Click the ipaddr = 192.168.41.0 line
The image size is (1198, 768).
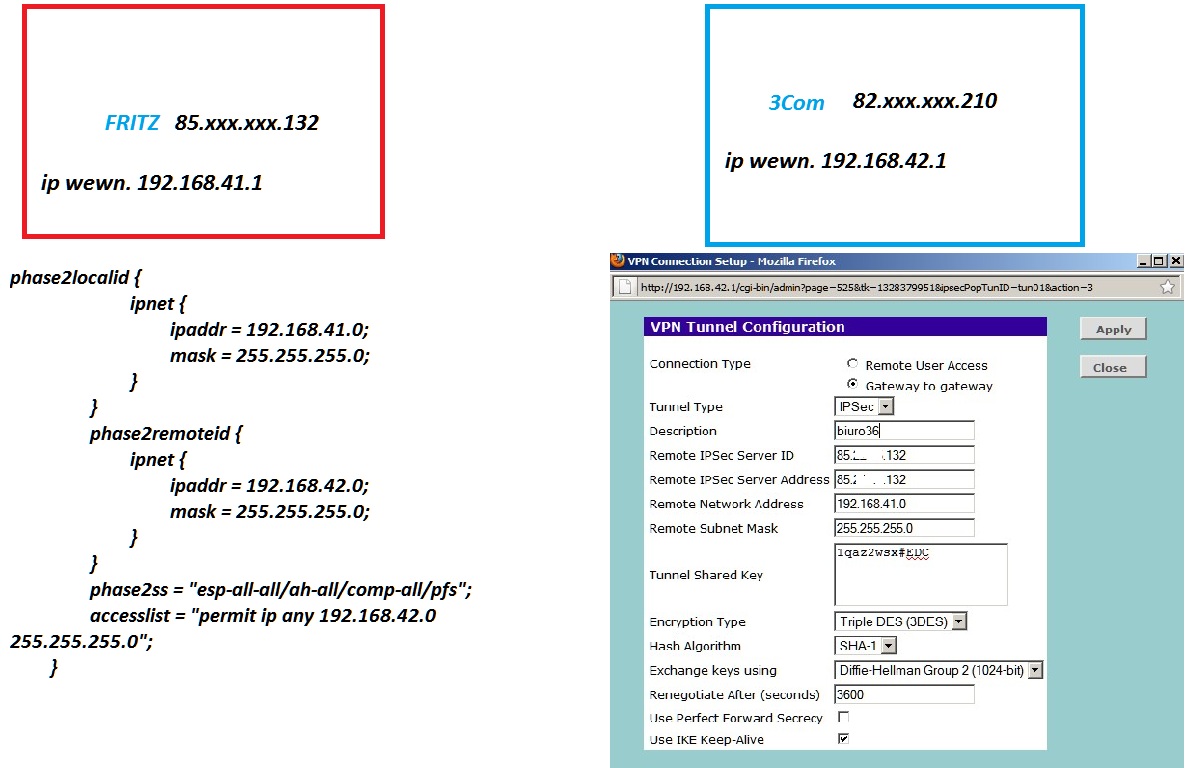click(269, 329)
